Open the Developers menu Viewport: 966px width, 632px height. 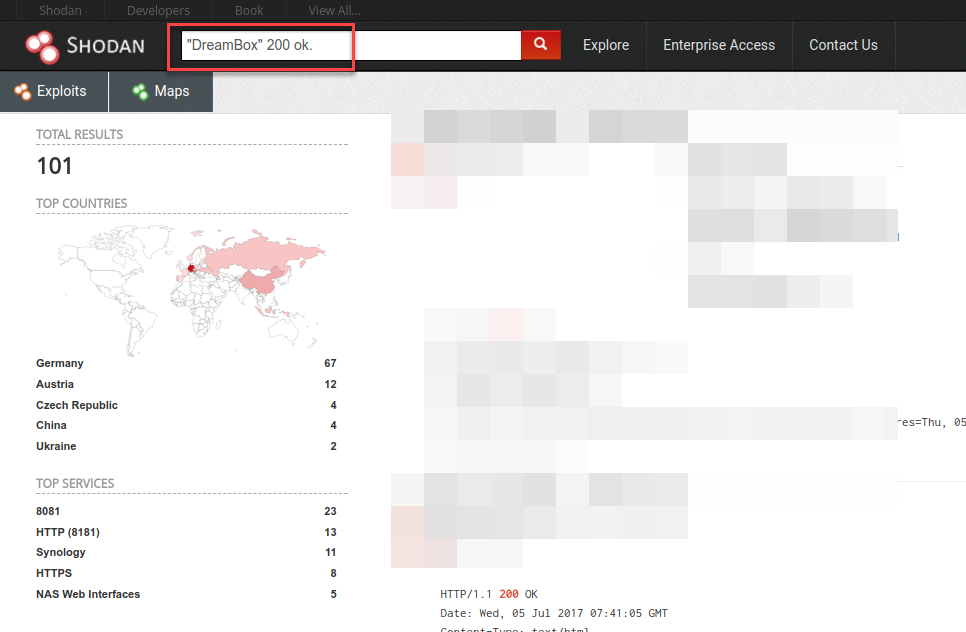157,10
